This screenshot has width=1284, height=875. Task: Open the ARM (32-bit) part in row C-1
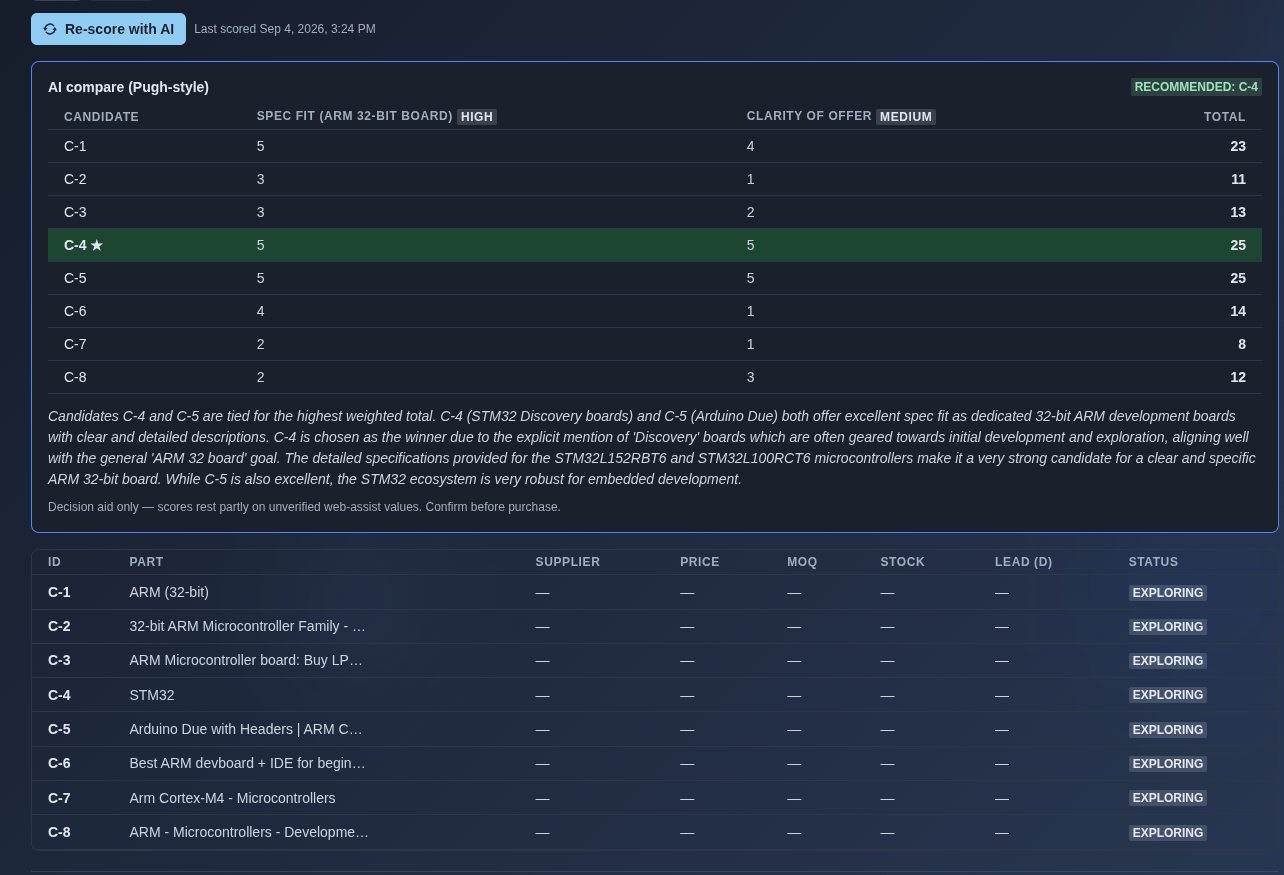[169, 592]
